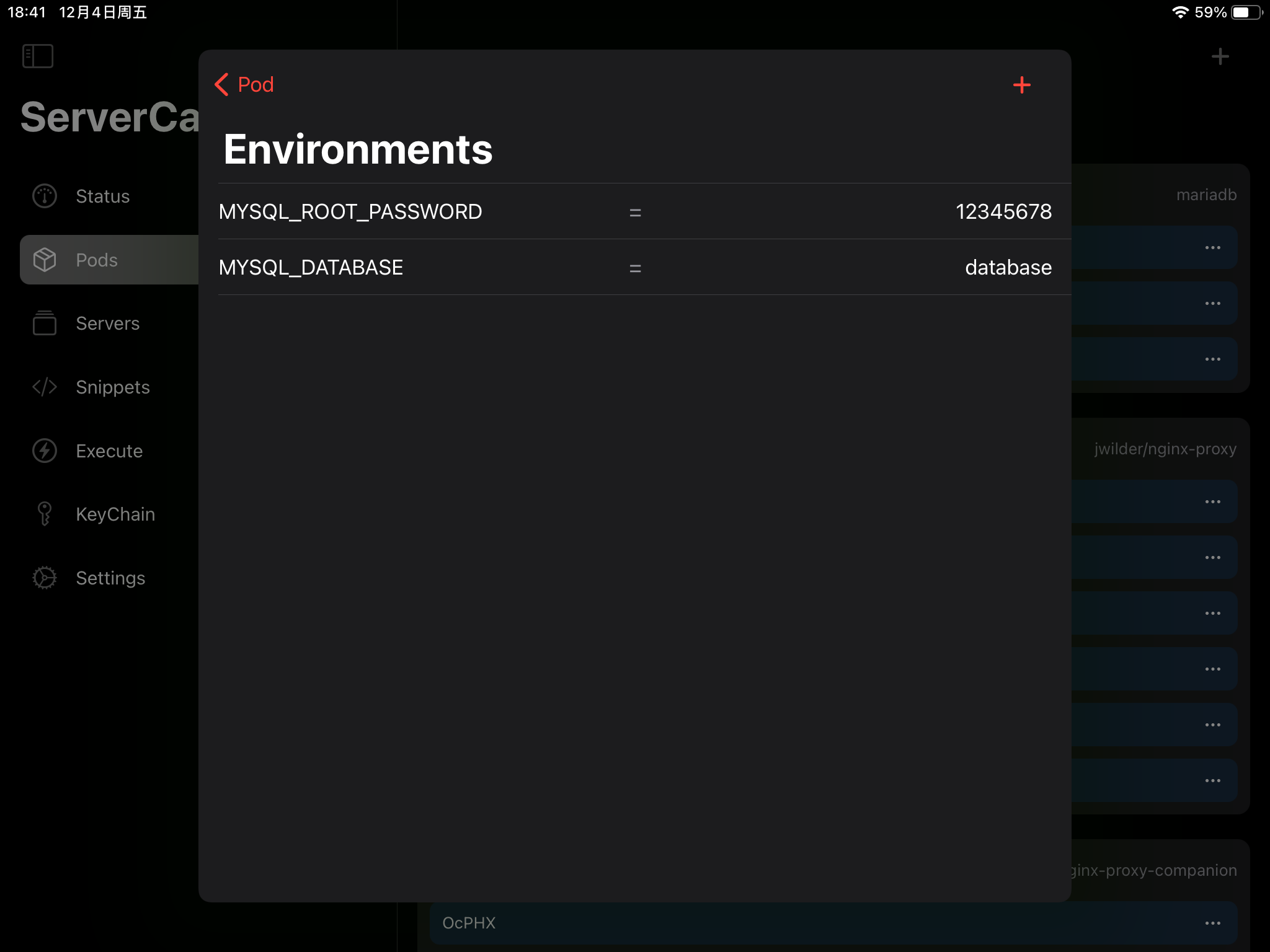Viewport: 1270px width, 952px height.
Task: Open the more options menu on mariadb's first container
Action: point(1212,247)
